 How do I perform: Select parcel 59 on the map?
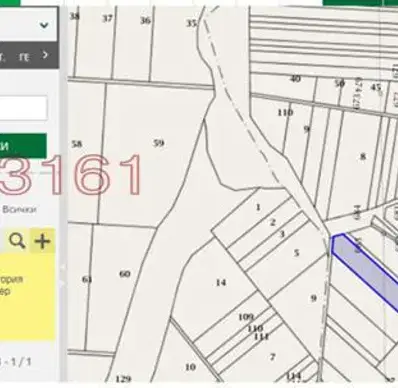159,143
